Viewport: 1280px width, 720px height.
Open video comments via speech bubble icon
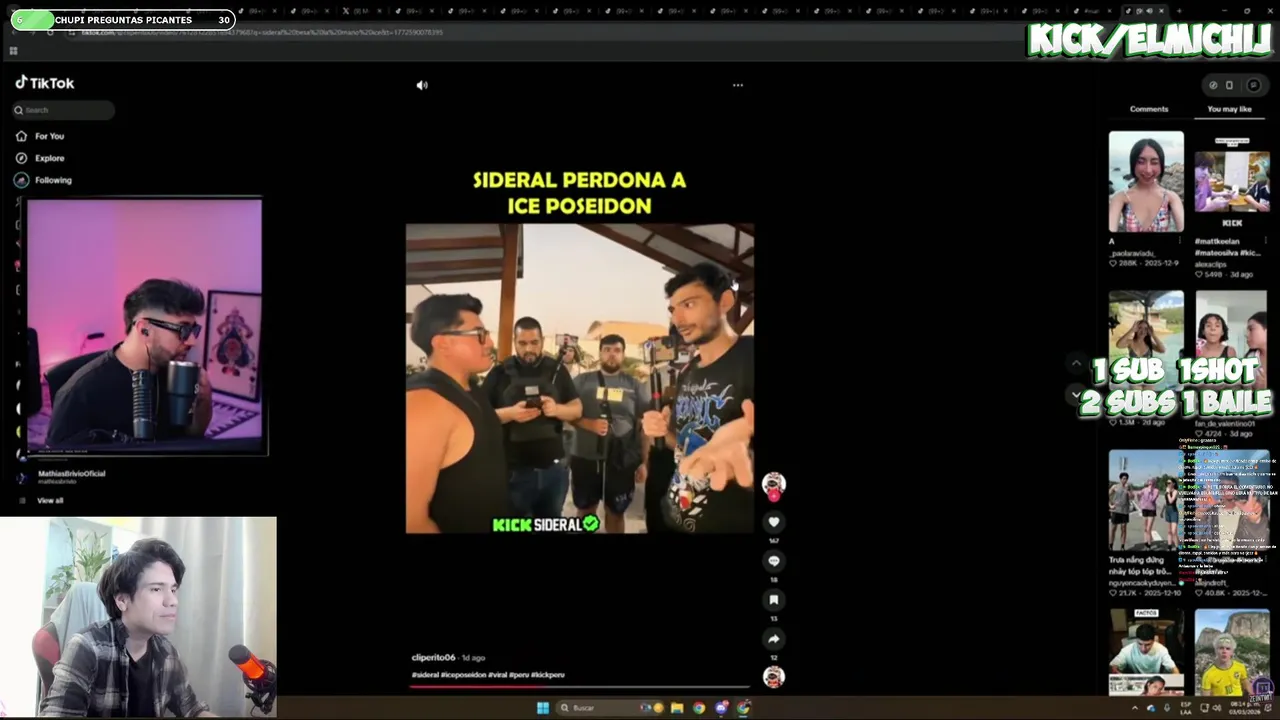[x=774, y=561]
